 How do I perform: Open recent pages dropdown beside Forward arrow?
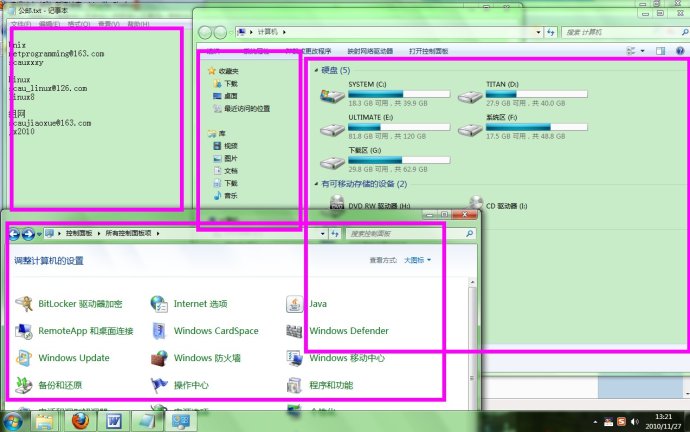pos(39,234)
